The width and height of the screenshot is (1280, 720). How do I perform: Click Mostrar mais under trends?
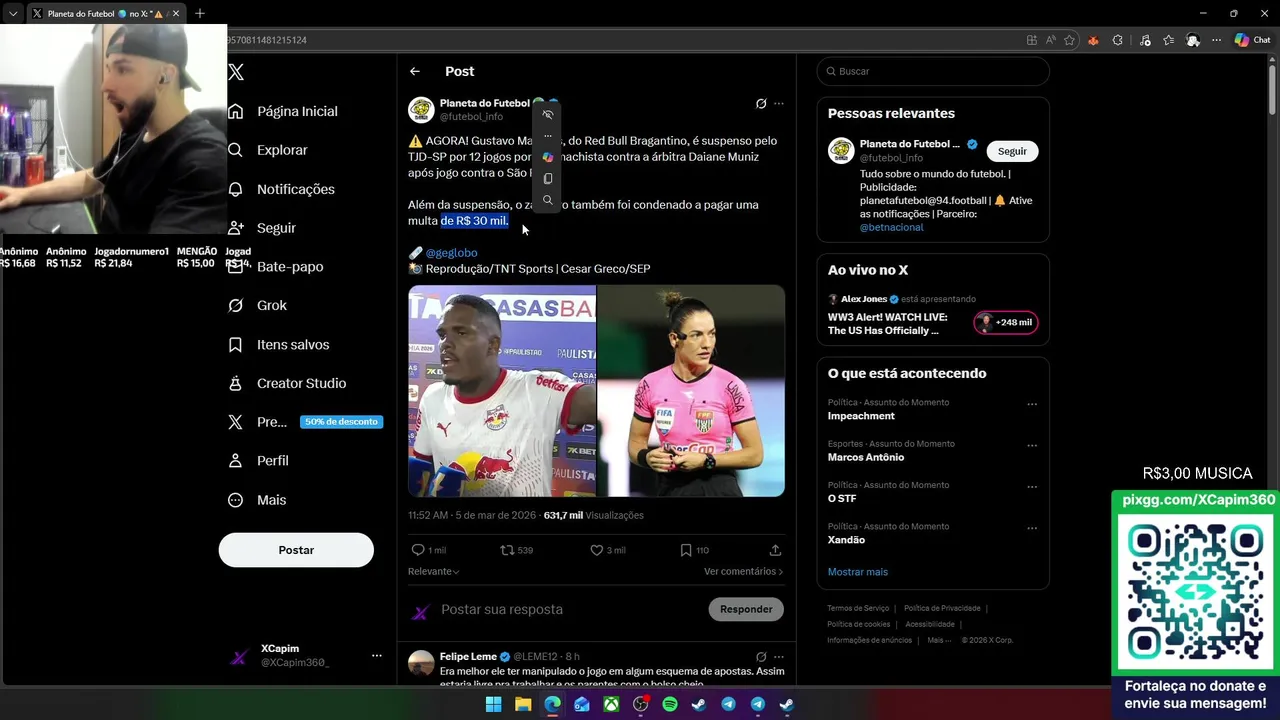[x=857, y=572]
